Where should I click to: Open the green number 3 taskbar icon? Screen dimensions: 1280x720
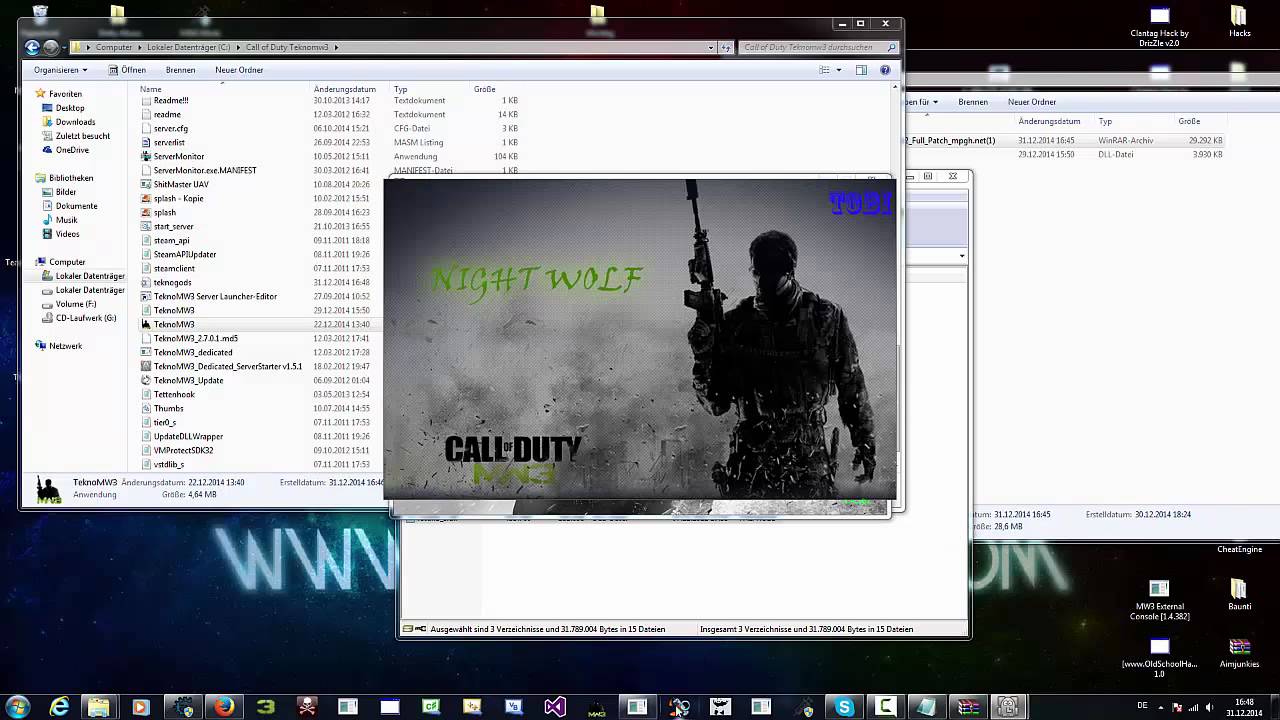(265, 707)
